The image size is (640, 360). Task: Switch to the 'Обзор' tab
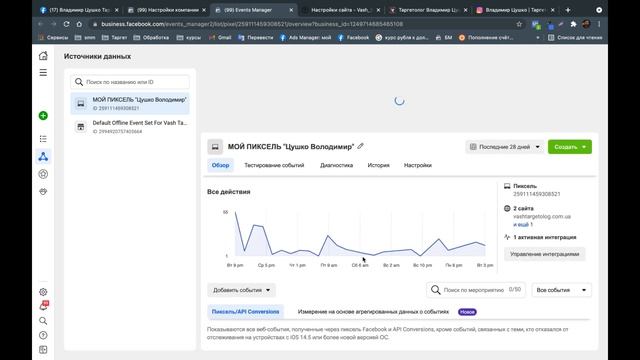pyautogui.click(x=220, y=165)
